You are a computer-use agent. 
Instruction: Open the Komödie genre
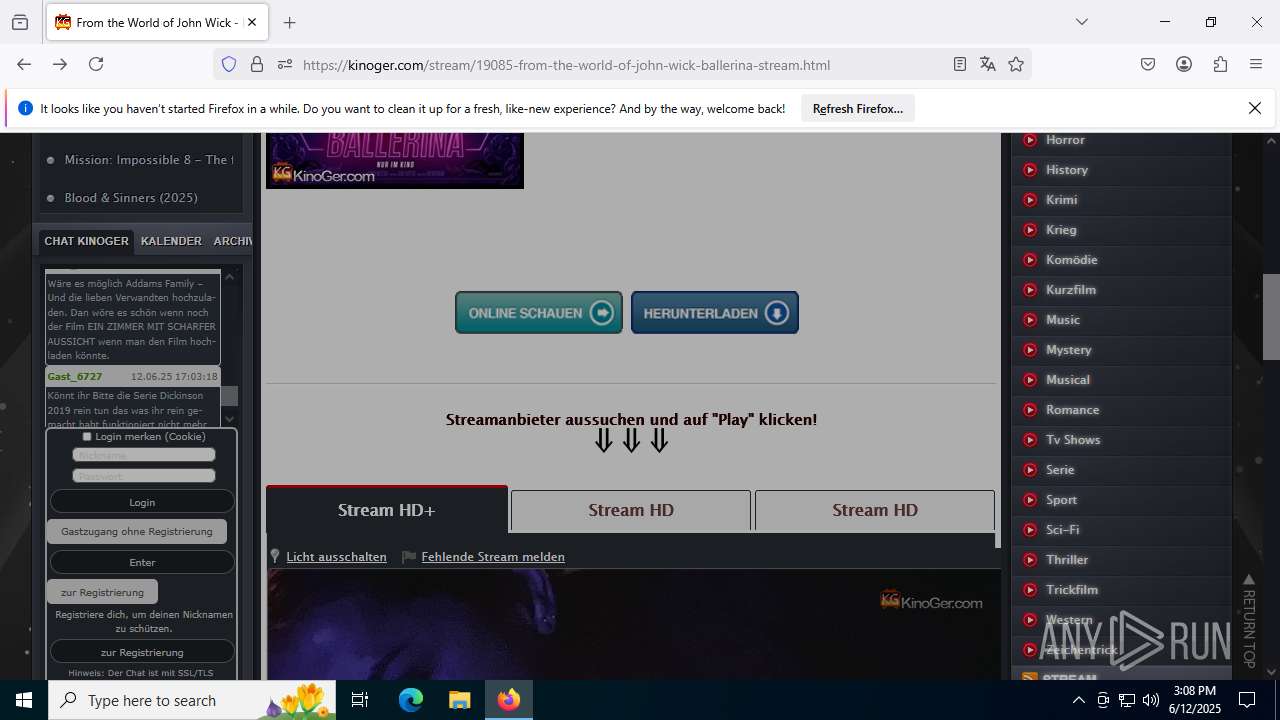click(x=1071, y=260)
